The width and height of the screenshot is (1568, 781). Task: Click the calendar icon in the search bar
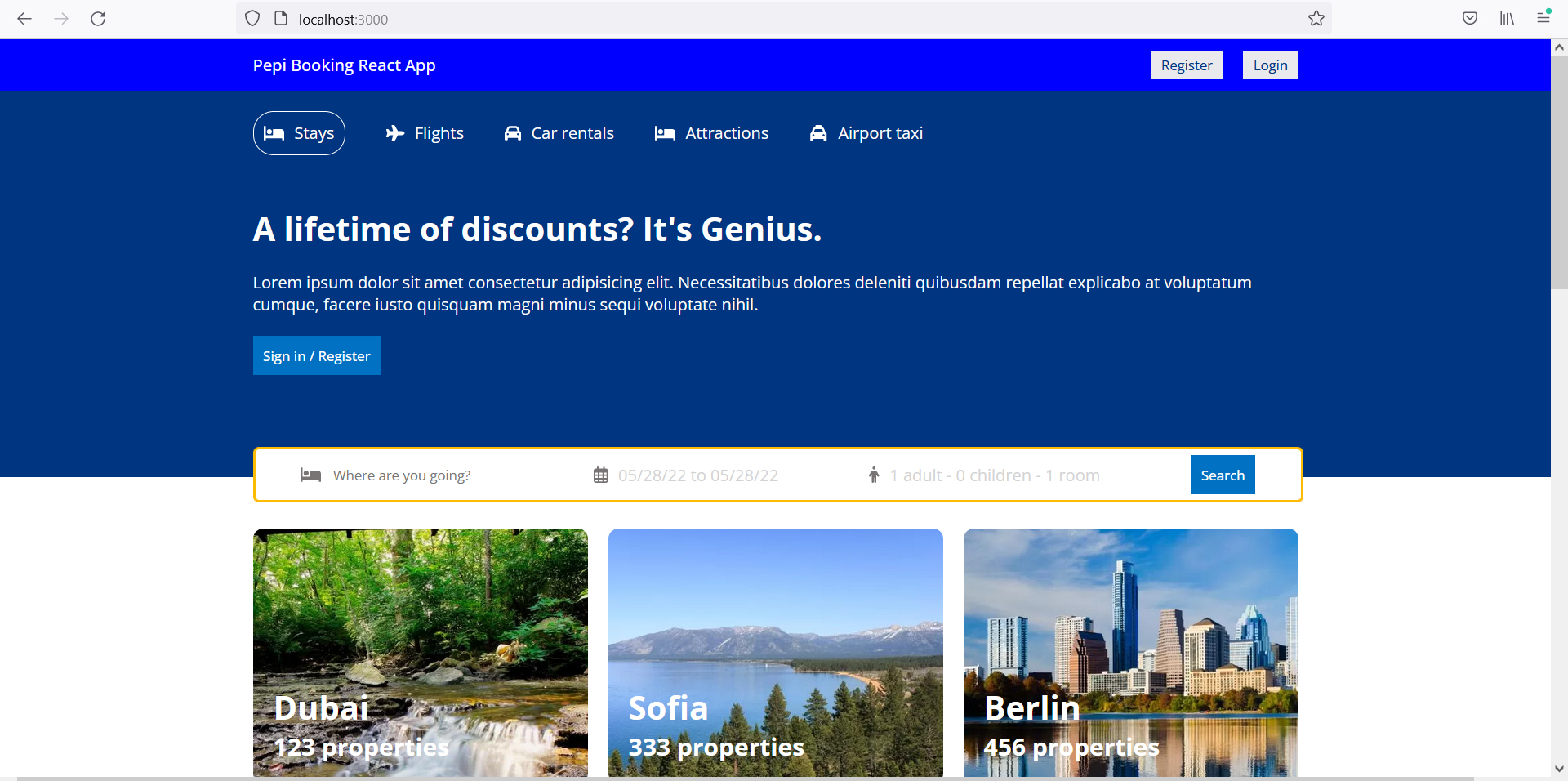pyautogui.click(x=601, y=475)
